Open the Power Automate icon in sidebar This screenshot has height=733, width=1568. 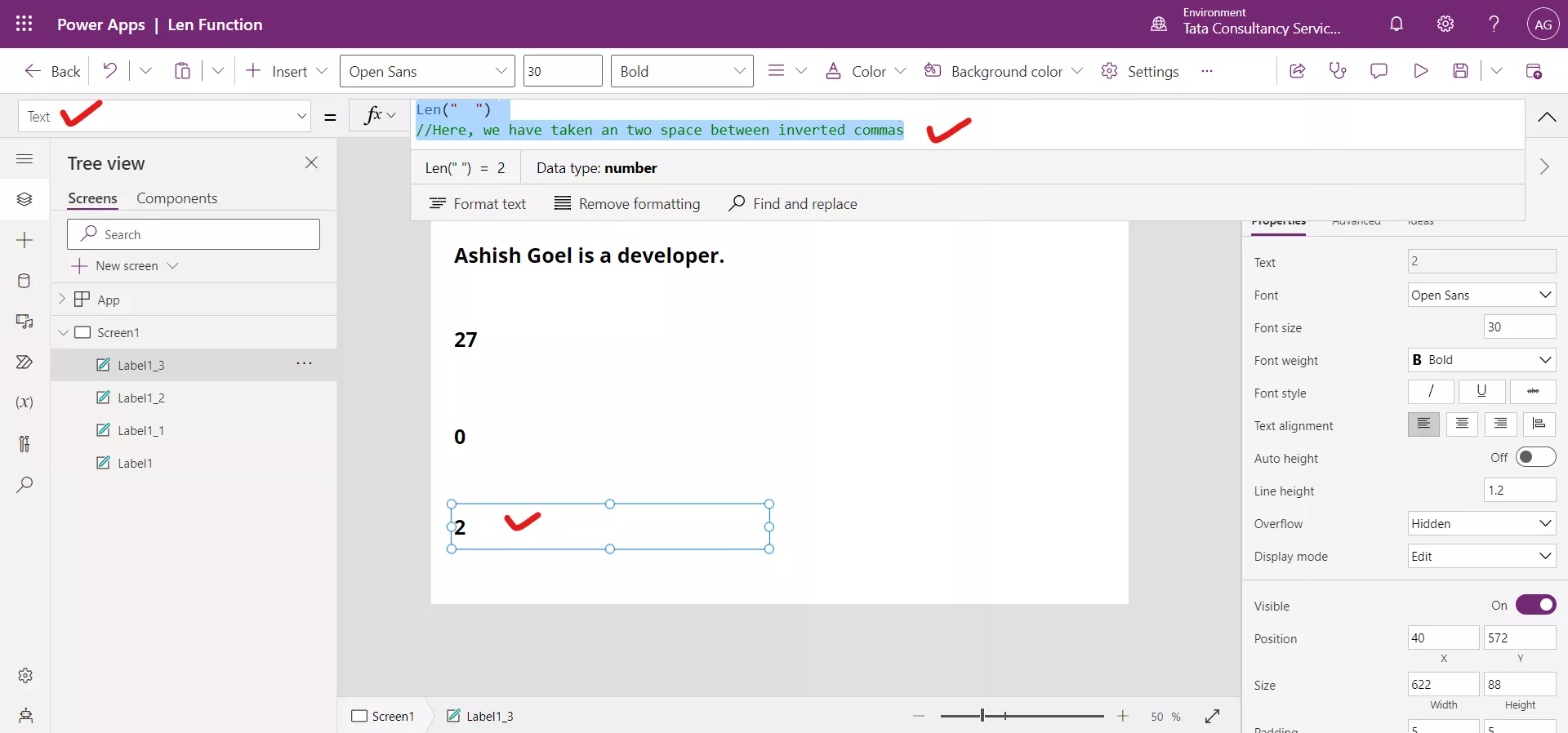(x=24, y=362)
